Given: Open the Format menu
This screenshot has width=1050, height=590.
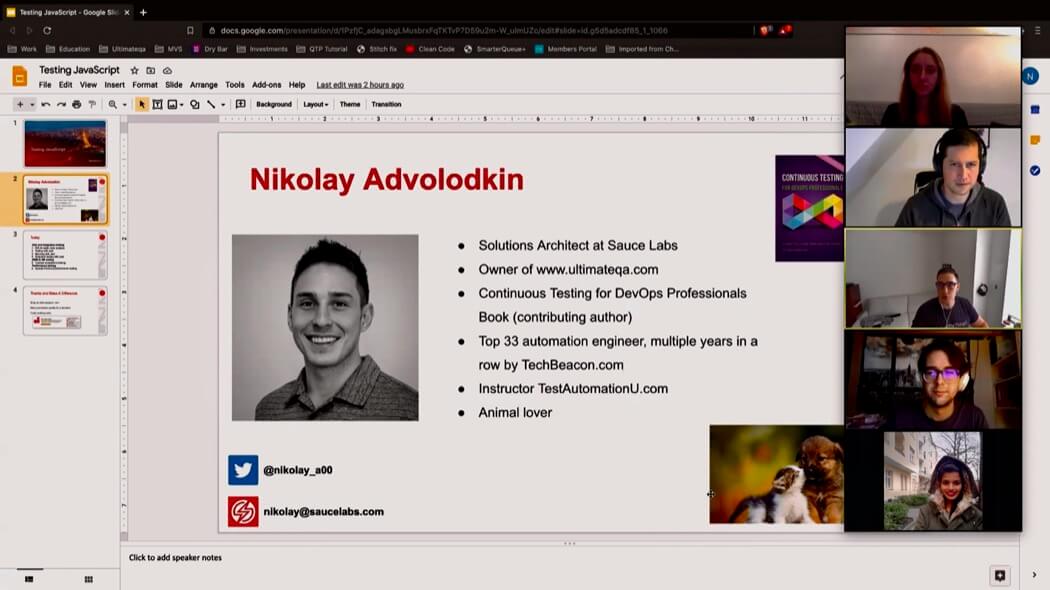Looking at the screenshot, I should (145, 85).
